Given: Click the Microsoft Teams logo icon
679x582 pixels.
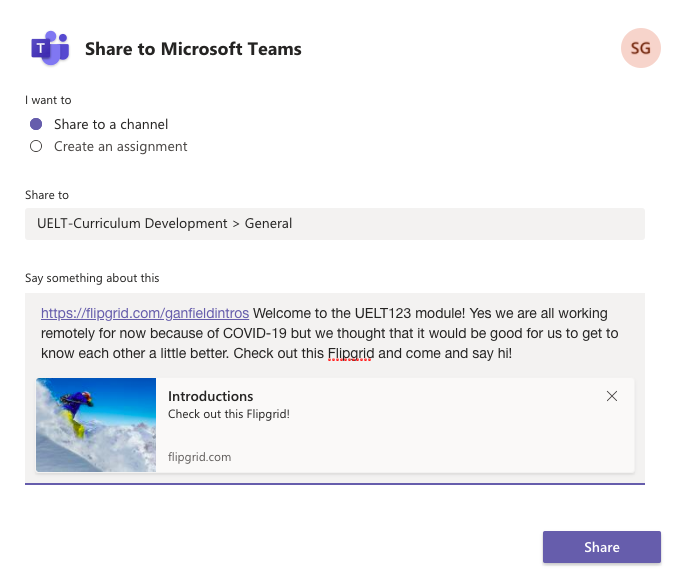Looking at the screenshot, I should (x=49, y=48).
